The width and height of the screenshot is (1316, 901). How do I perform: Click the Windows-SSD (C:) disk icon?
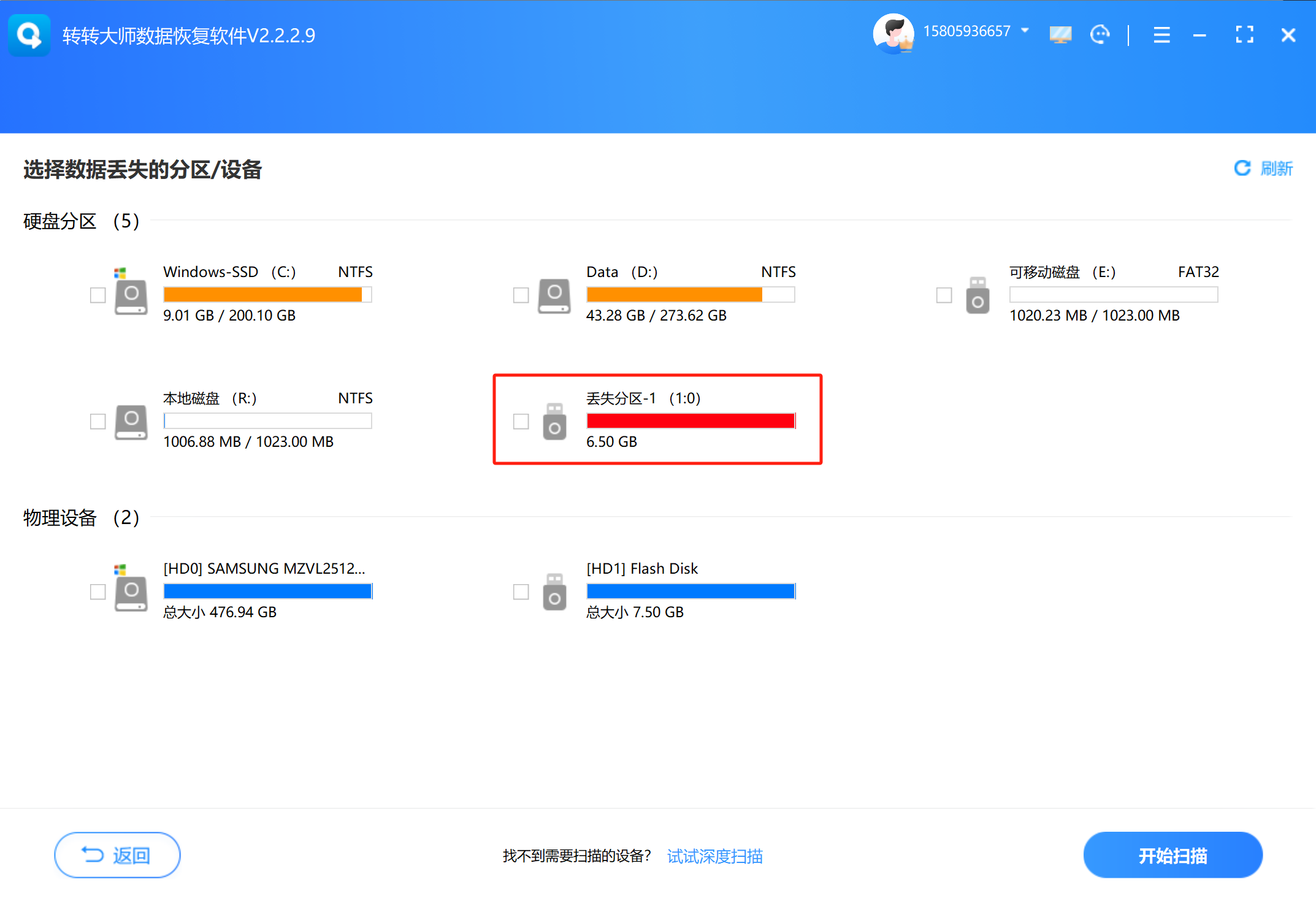click(130, 296)
